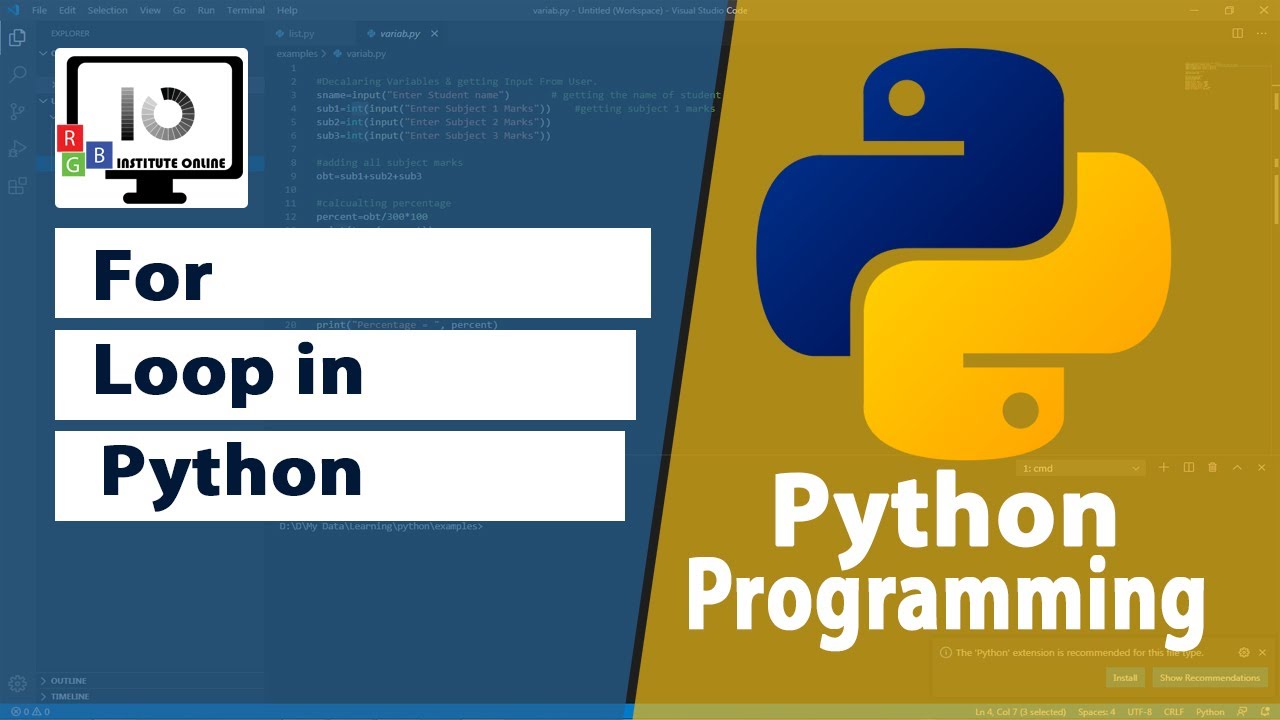
Task: Click the split editor icon
Action: click(1237, 33)
